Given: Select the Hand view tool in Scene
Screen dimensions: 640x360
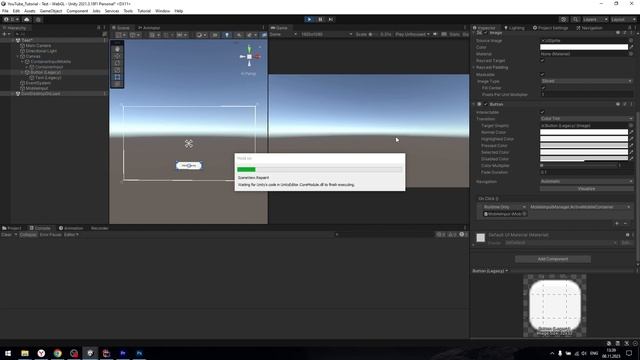Looking at the screenshot, I should coord(118,49).
